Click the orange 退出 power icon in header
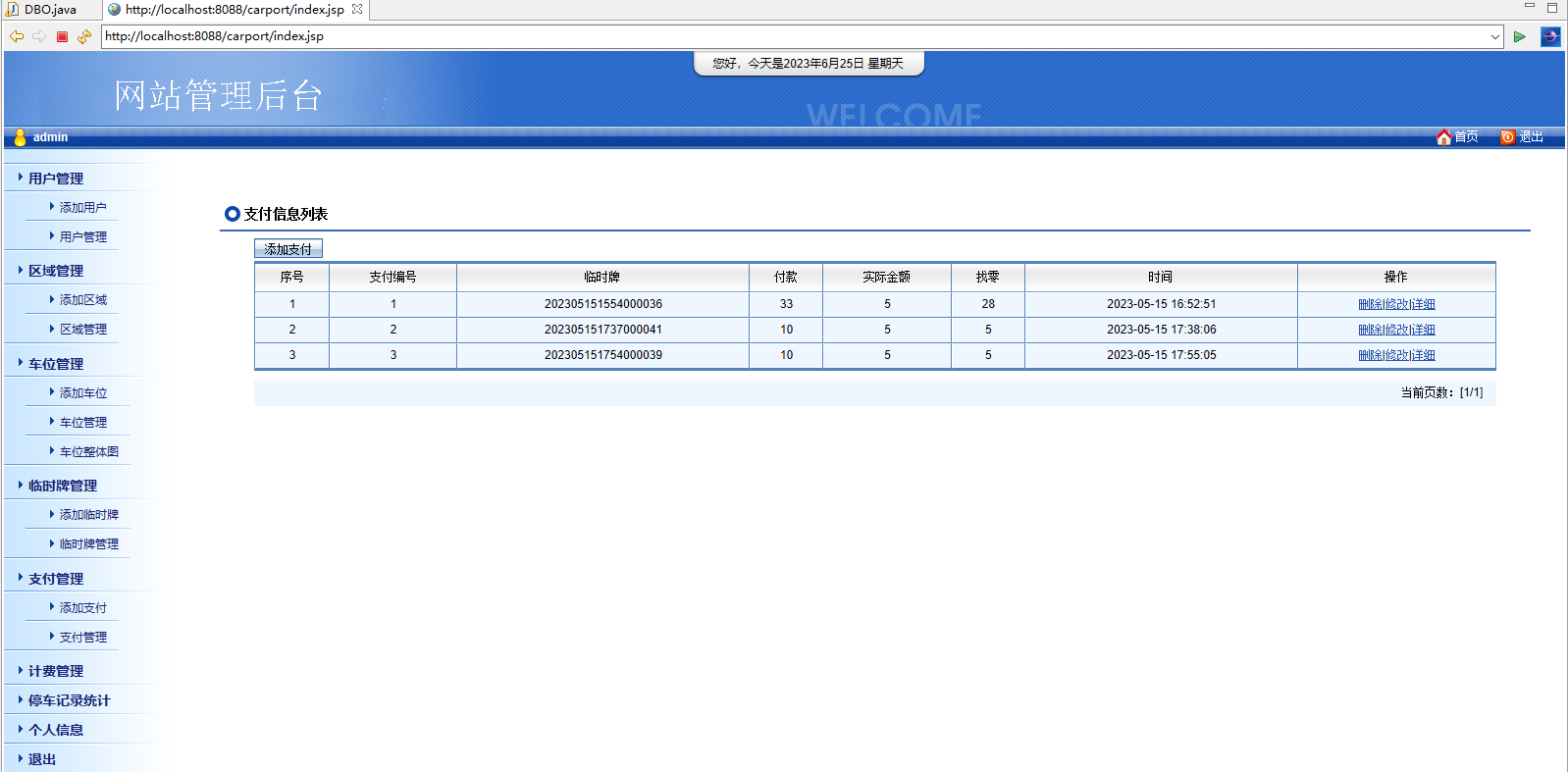The width and height of the screenshot is (1568, 772). click(1508, 137)
